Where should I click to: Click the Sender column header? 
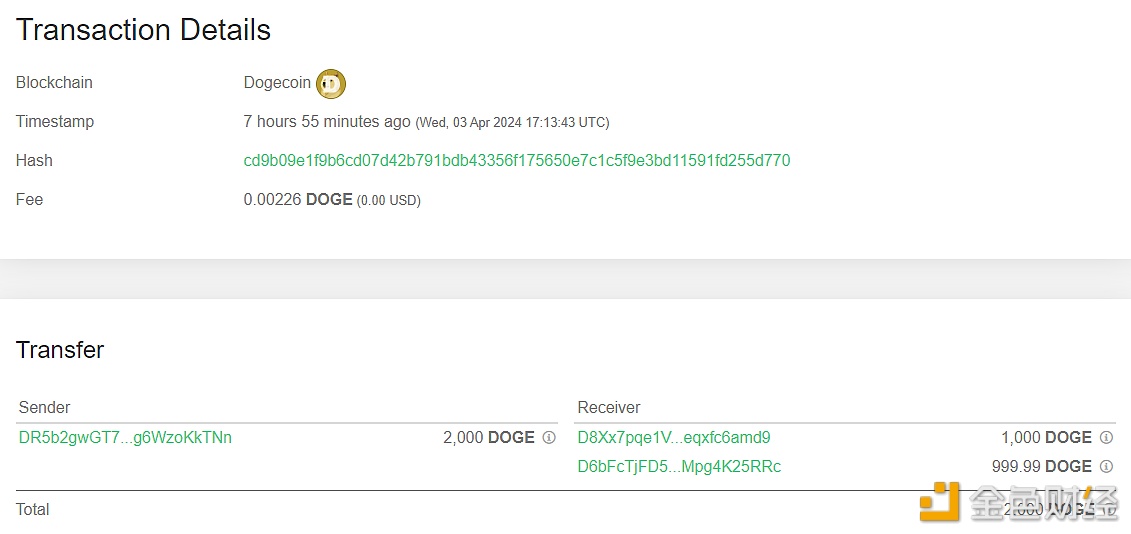pos(45,408)
